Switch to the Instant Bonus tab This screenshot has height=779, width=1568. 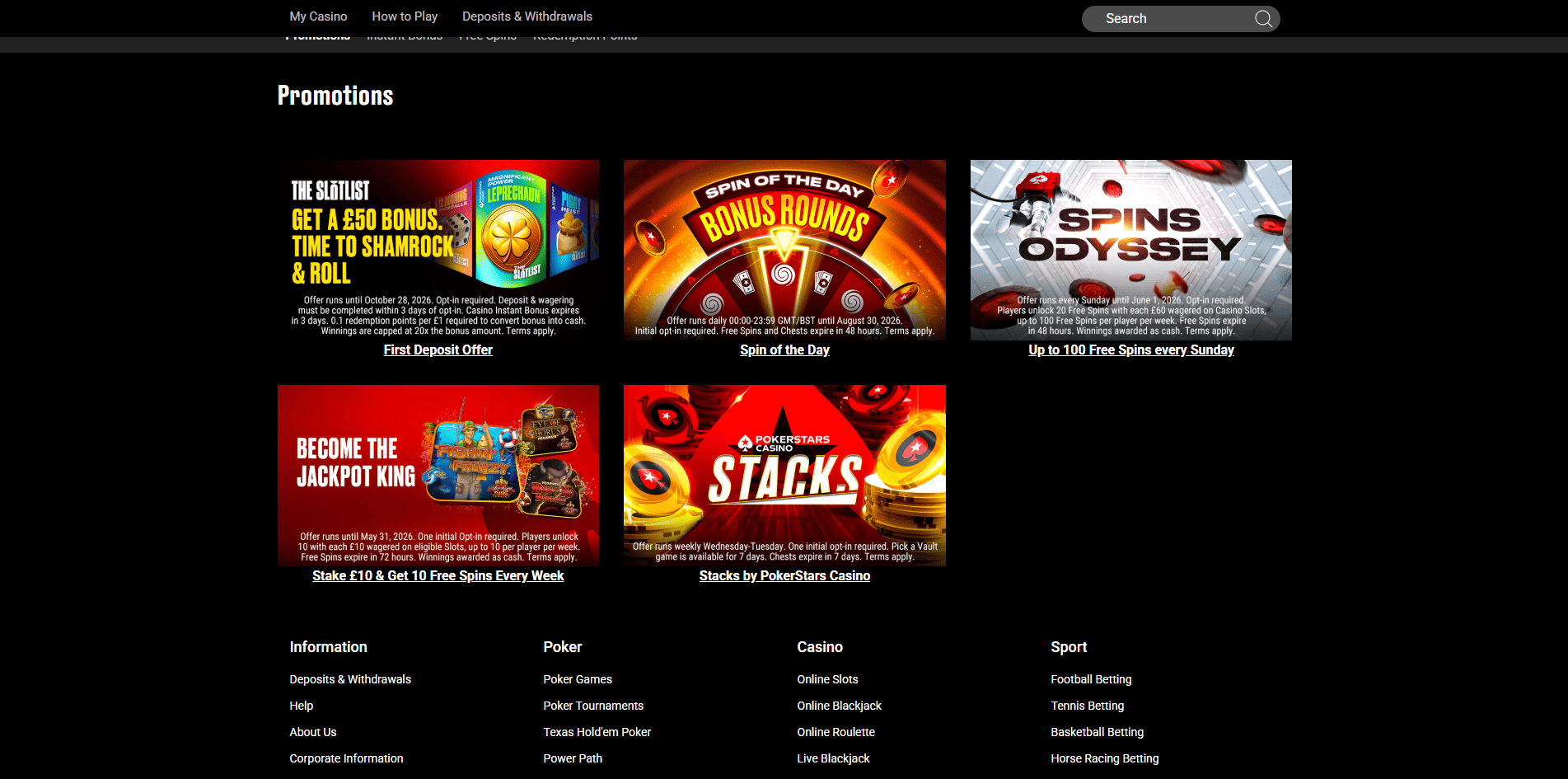[405, 35]
